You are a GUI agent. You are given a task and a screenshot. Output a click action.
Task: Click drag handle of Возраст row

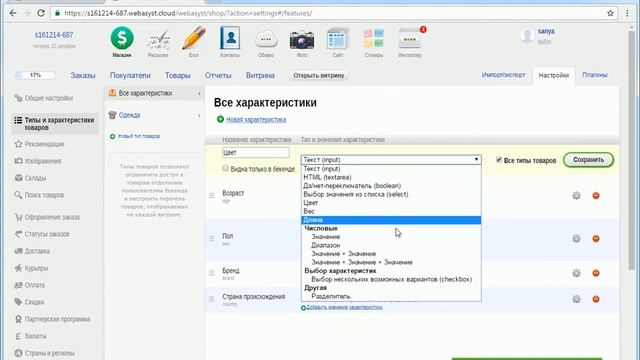211,196
